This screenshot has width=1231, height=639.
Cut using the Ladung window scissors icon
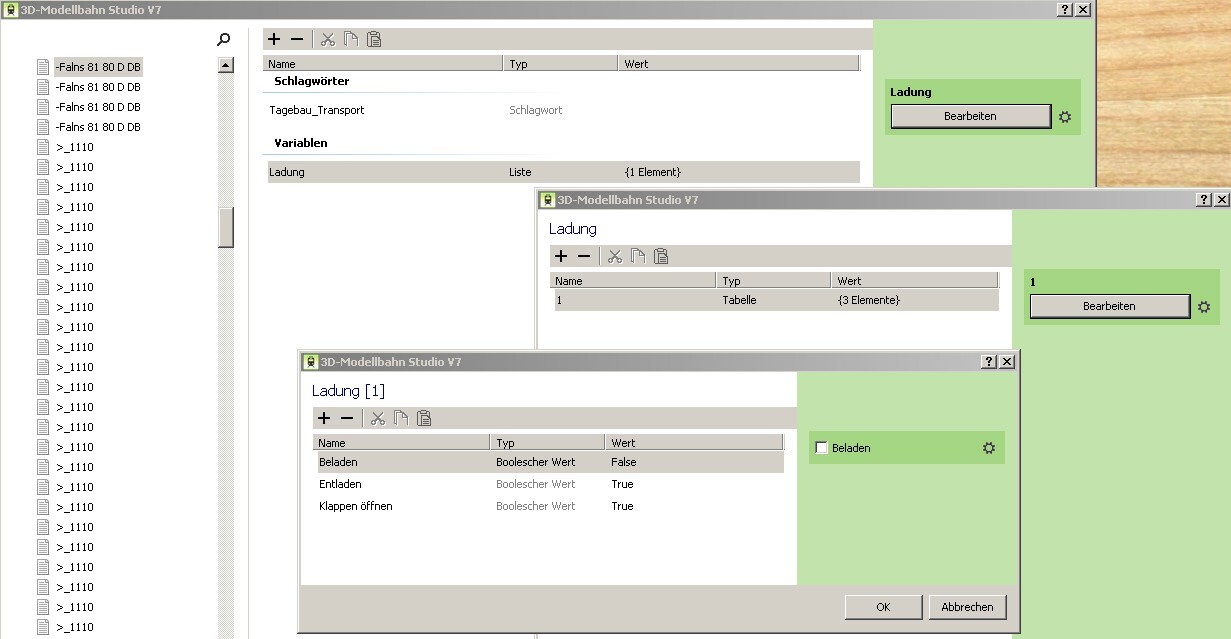pos(614,256)
